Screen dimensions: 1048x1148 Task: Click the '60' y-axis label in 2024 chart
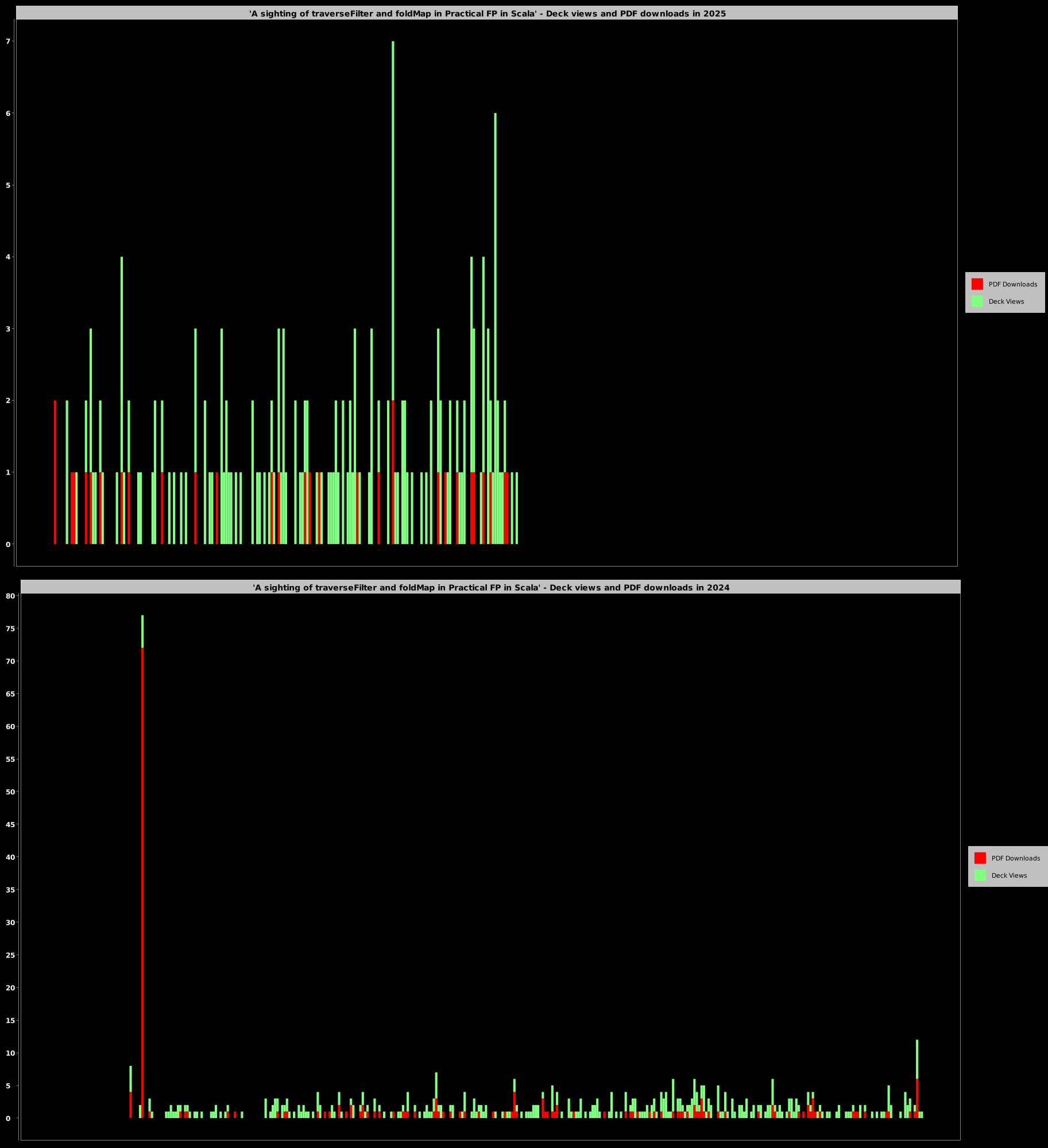point(10,727)
